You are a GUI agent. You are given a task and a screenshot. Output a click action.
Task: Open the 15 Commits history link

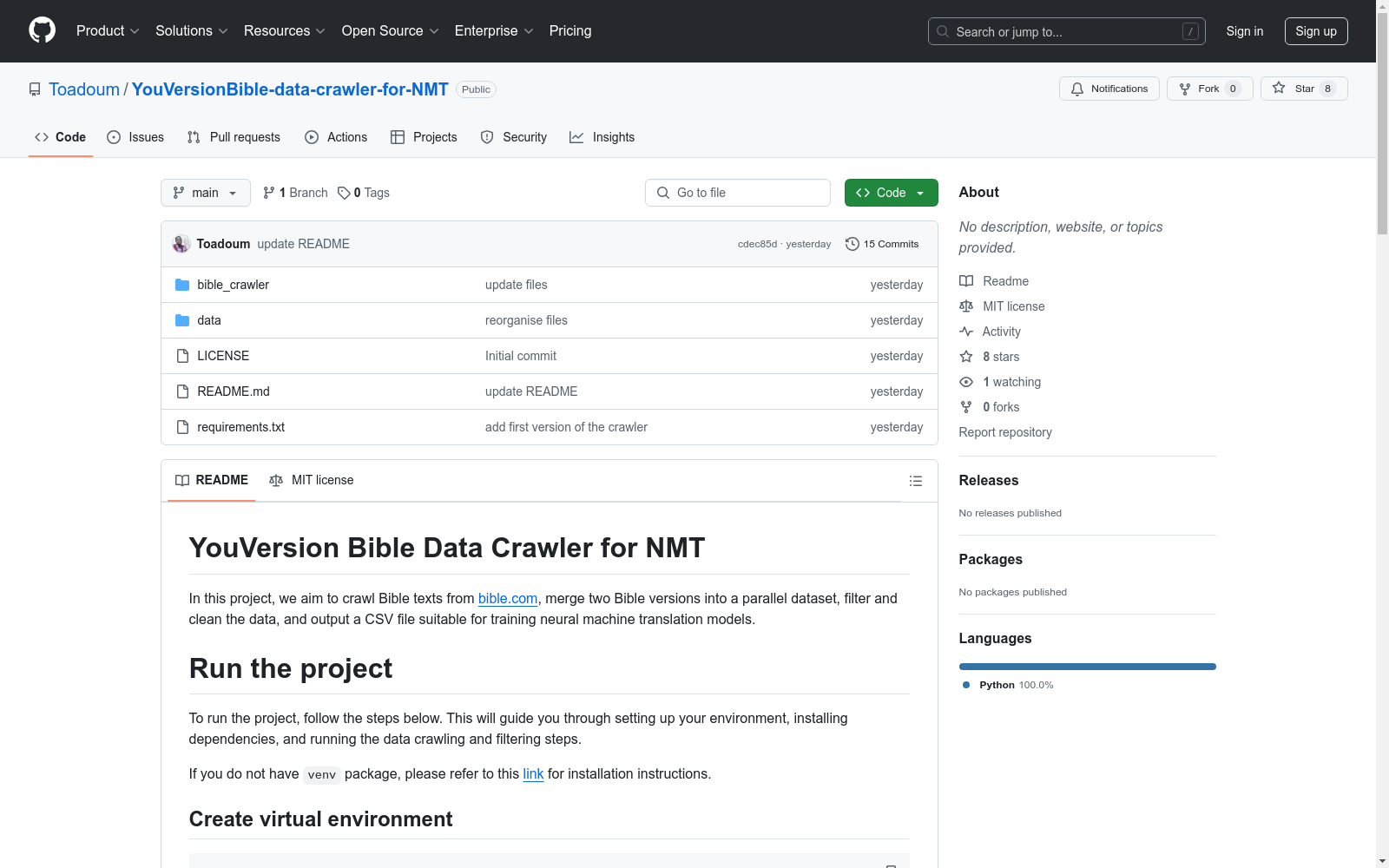(x=882, y=244)
